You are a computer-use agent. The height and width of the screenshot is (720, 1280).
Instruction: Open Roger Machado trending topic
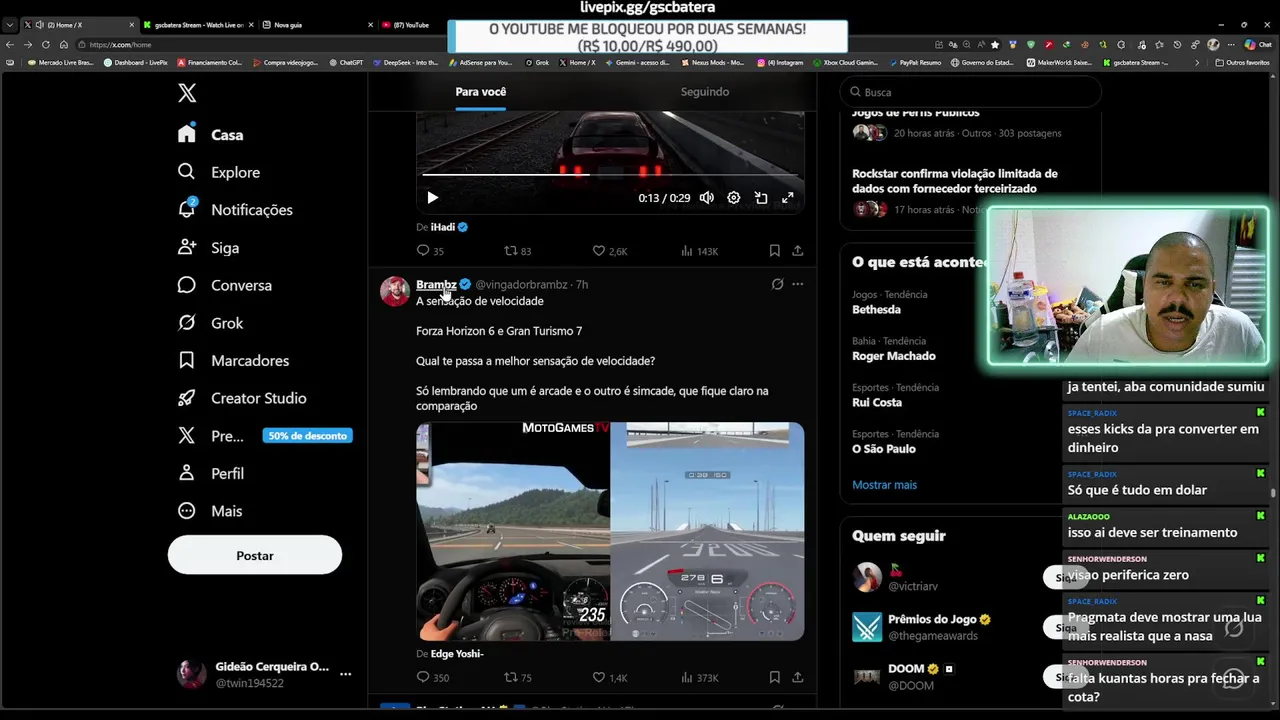pos(894,356)
